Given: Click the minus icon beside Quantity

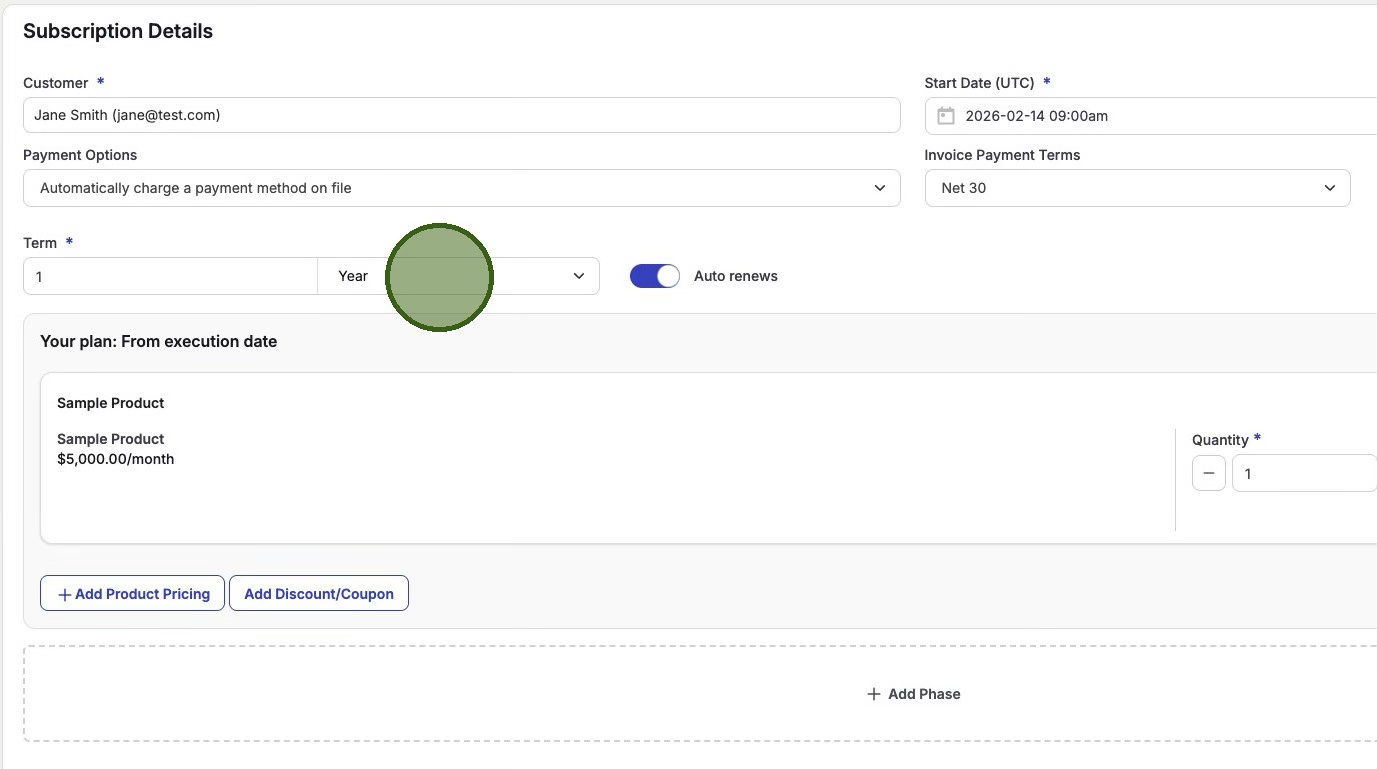Looking at the screenshot, I should 1208,473.
